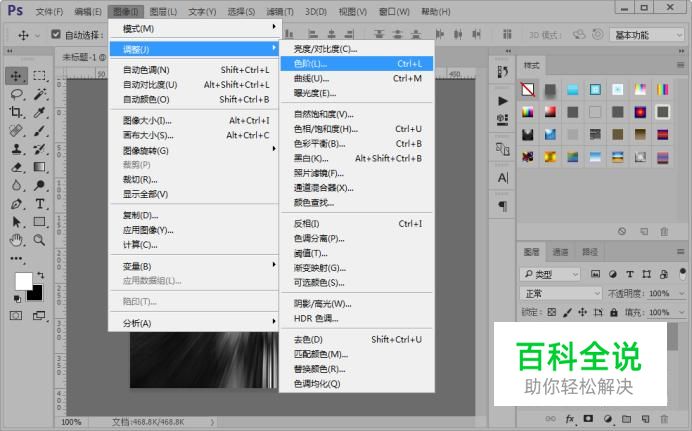Select the Rectangle shape tool
This screenshot has height=431, width=692.
40,222
